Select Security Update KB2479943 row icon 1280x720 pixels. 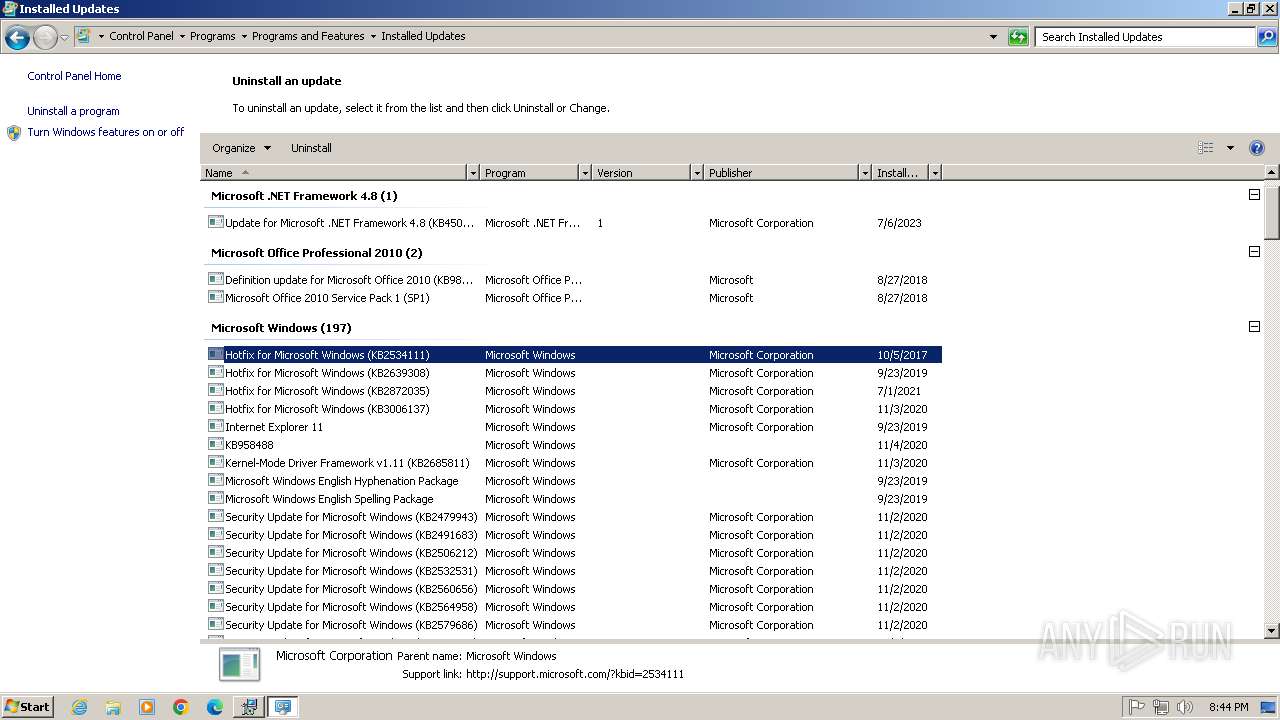click(x=215, y=516)
